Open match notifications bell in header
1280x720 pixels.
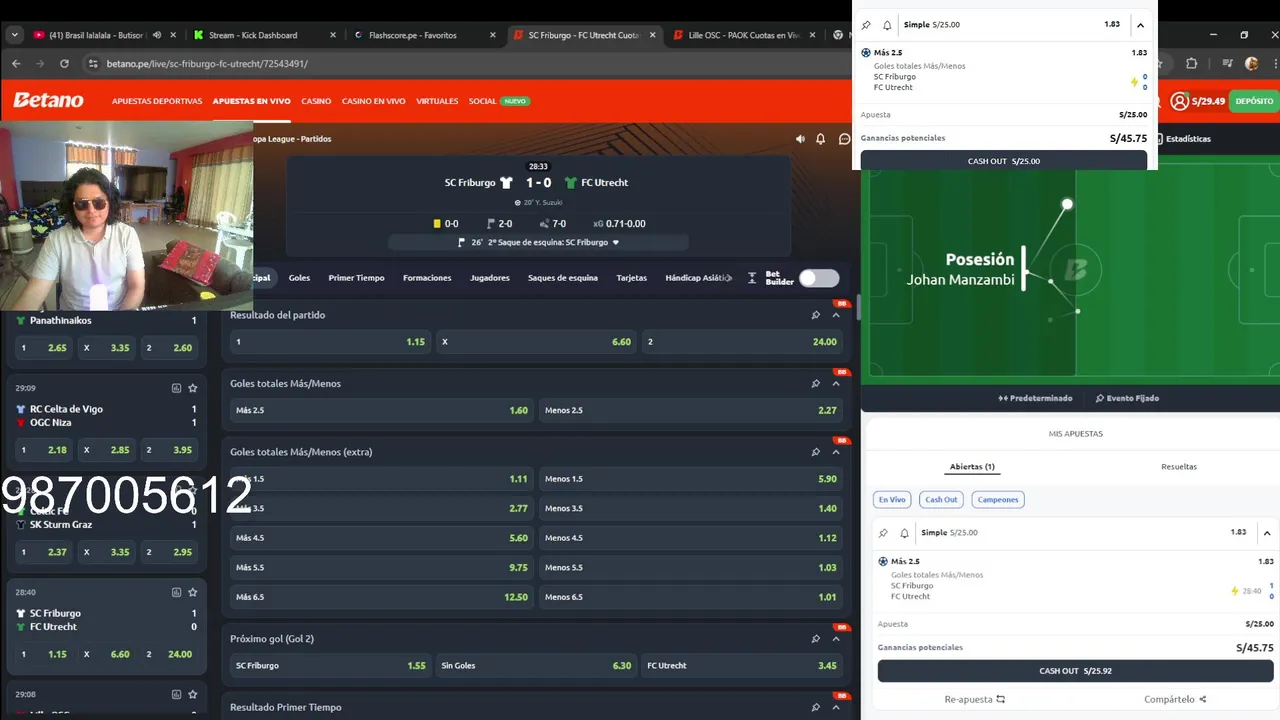point(821,139)
